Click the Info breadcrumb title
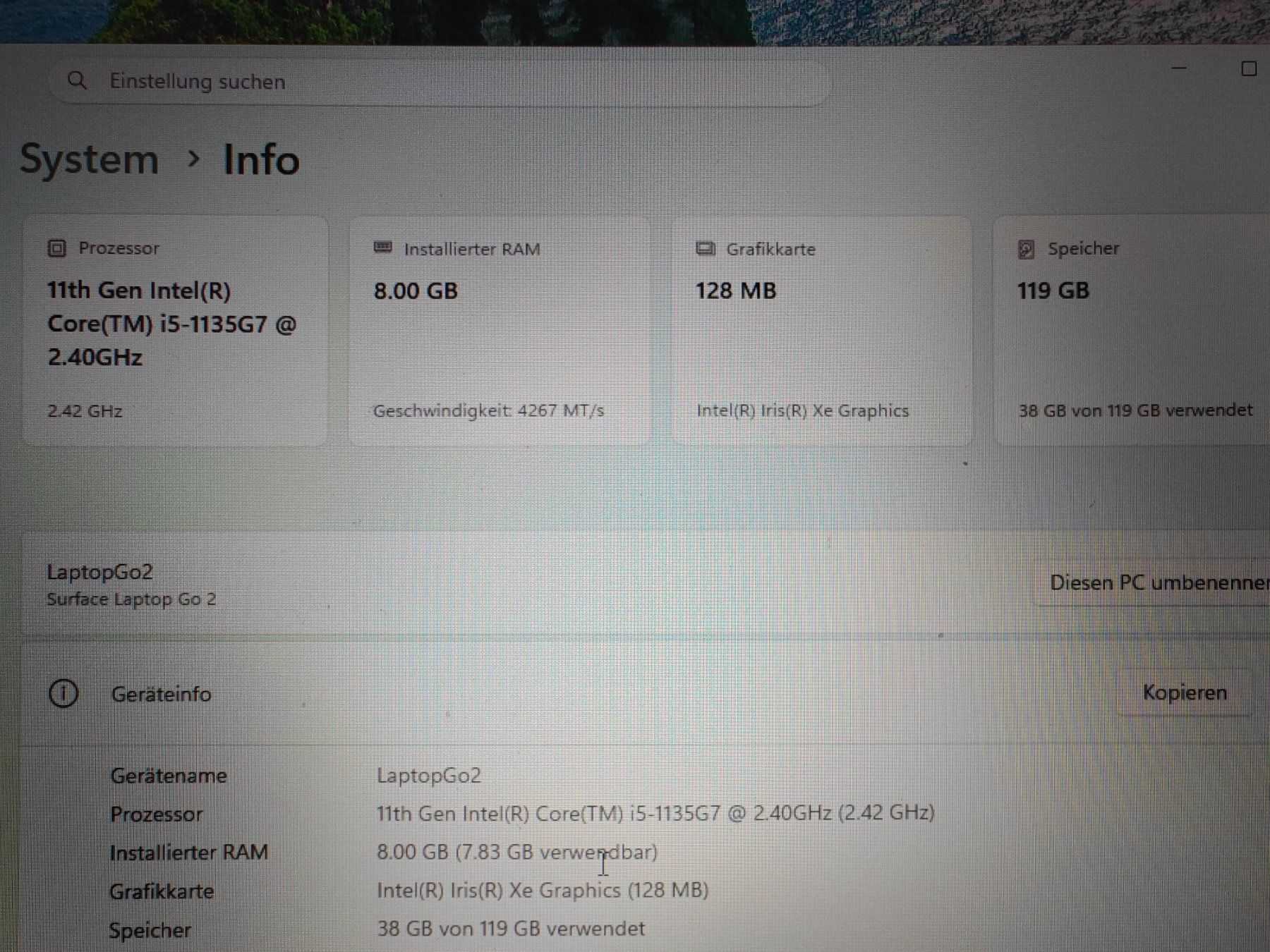 tap(262, 159)
